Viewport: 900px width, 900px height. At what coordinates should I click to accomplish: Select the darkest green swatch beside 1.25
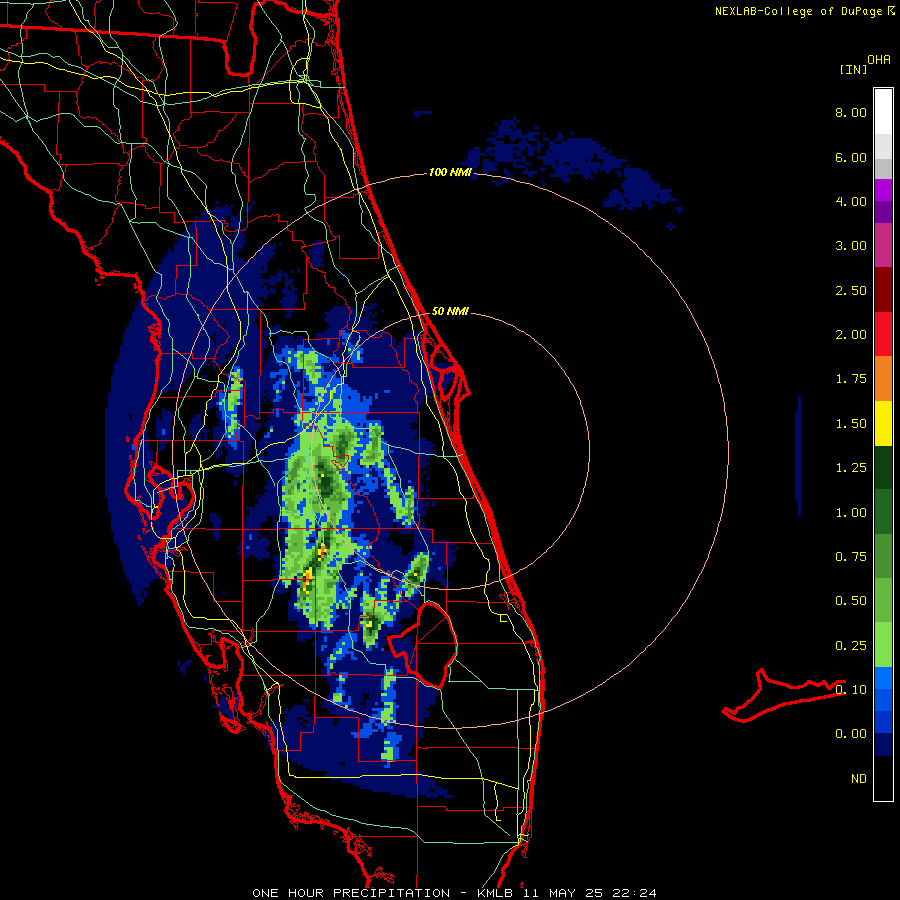883,467
